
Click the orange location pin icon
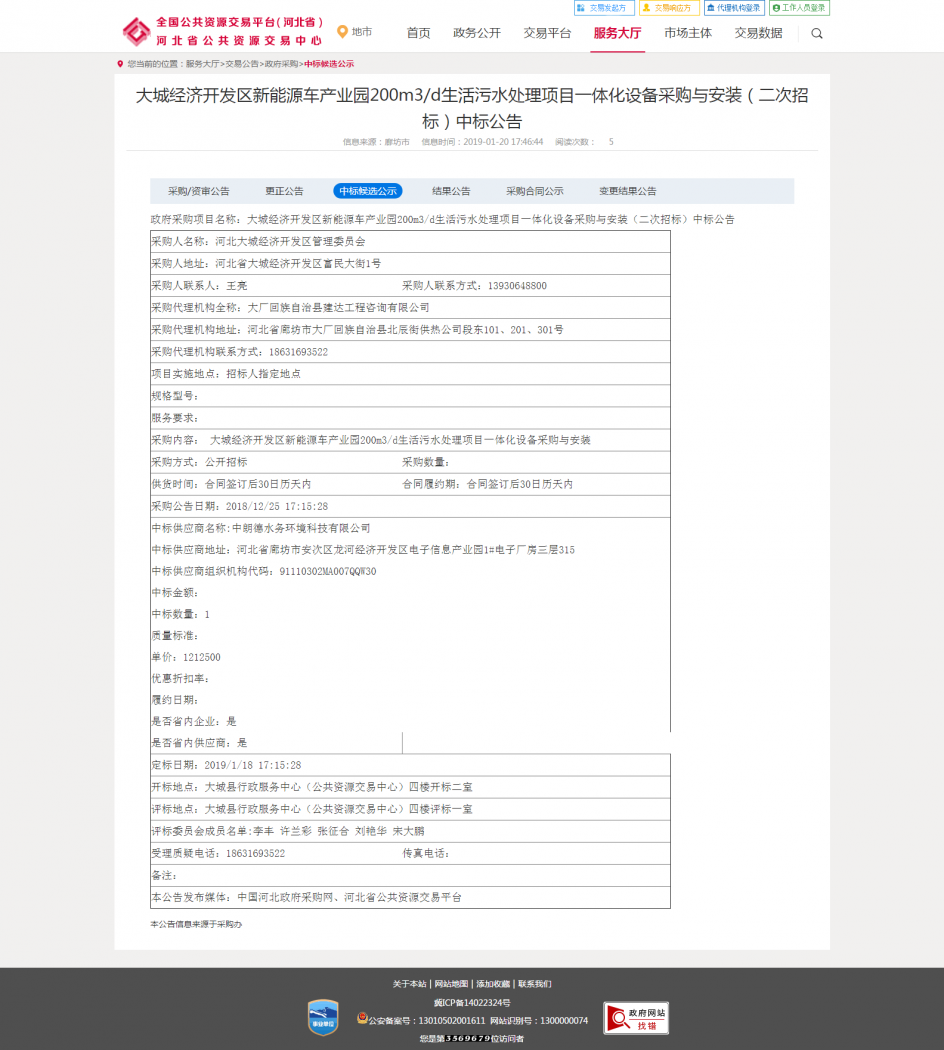[342, 32]
